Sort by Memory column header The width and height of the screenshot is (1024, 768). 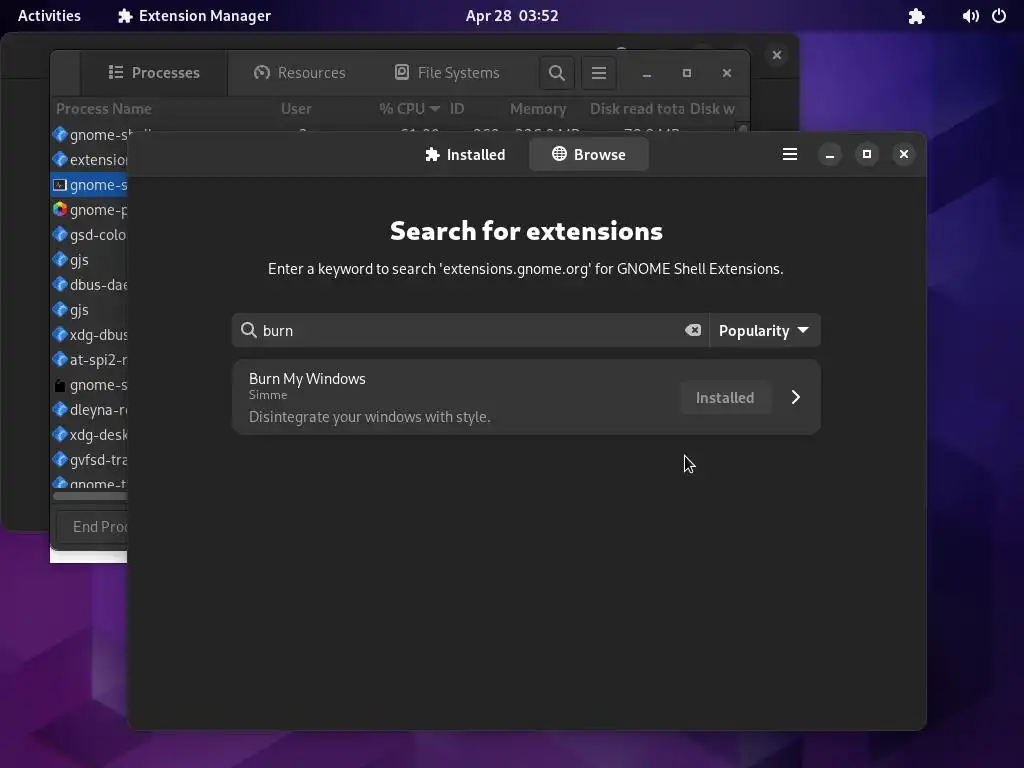pos(538,109)
